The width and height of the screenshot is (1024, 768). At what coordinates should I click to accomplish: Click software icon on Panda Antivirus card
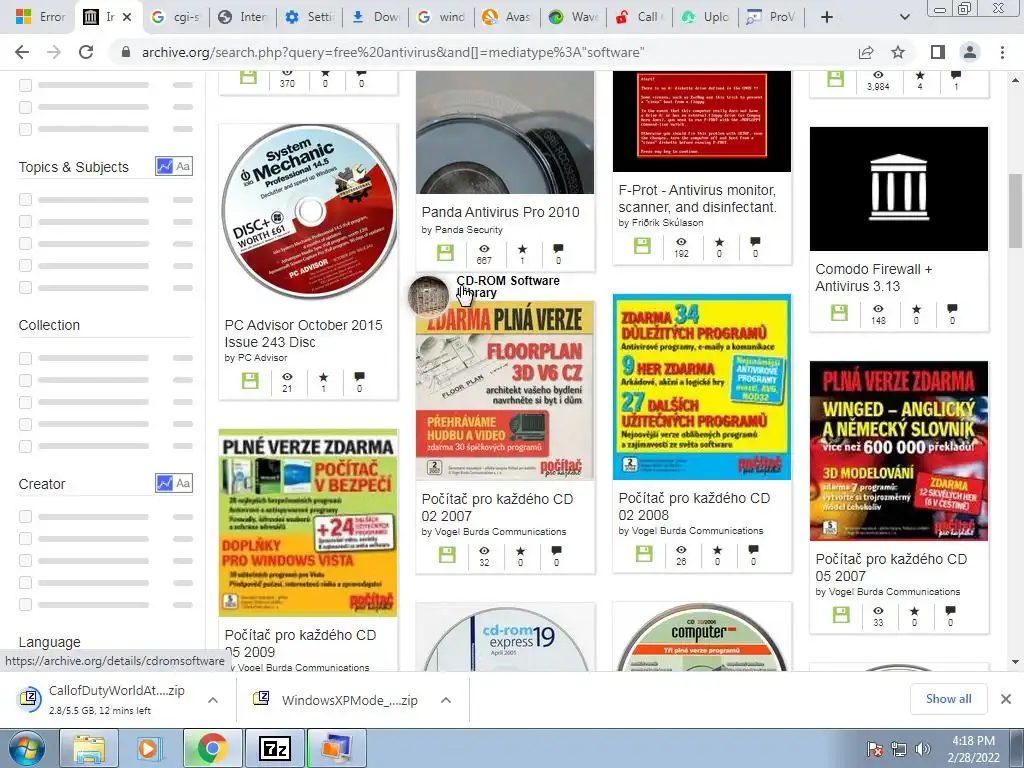point(445,253)
